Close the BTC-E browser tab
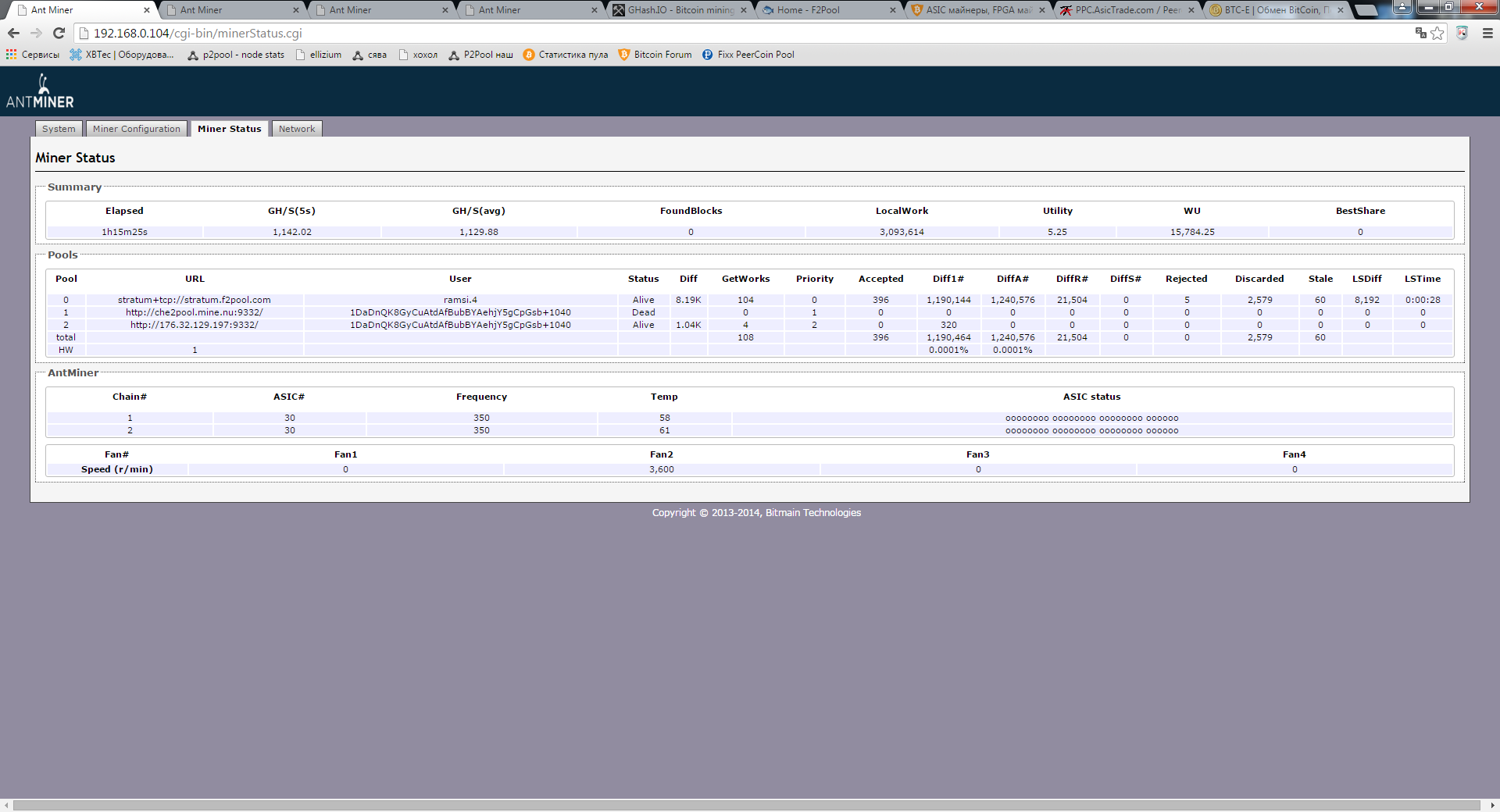Image resolution: width=1500 pixels, height=812 pixels. click(x=1341, y=10)
